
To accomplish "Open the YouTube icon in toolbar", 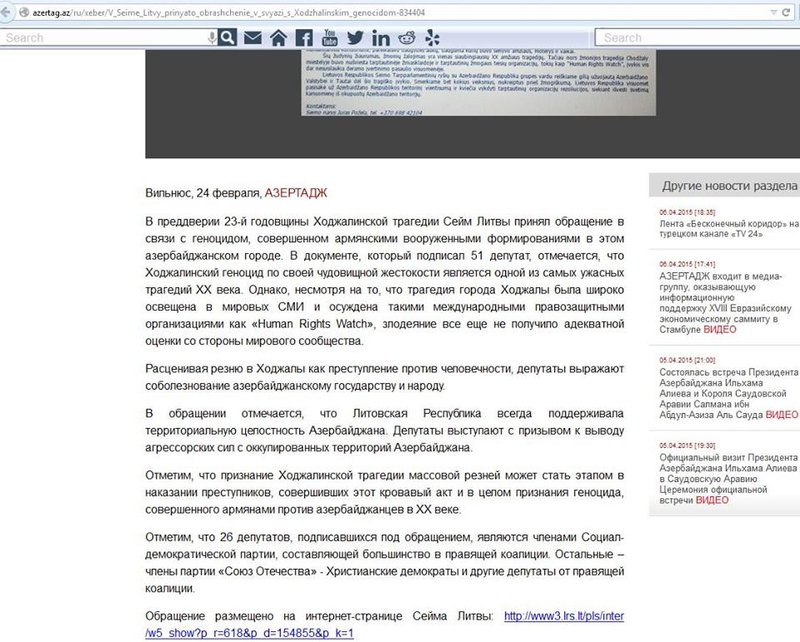I will tap(329, 38).
